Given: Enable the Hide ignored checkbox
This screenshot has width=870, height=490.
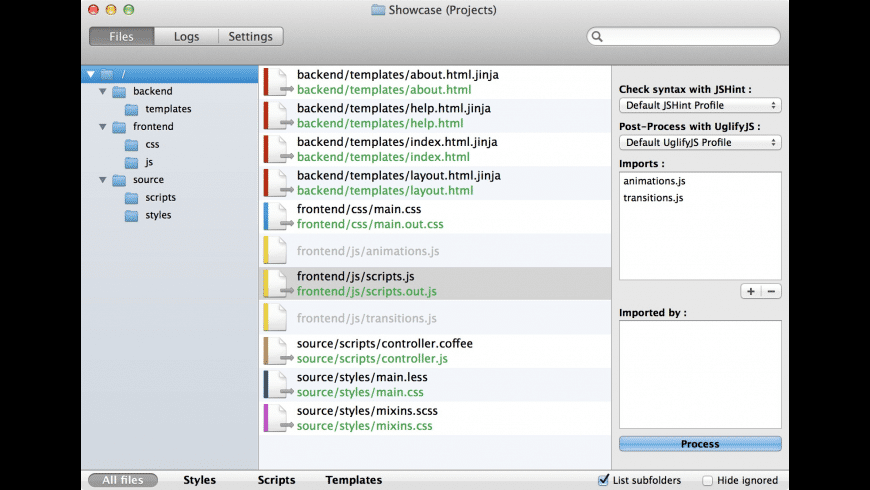Looking at the screenshot, I should coord(707,481).
